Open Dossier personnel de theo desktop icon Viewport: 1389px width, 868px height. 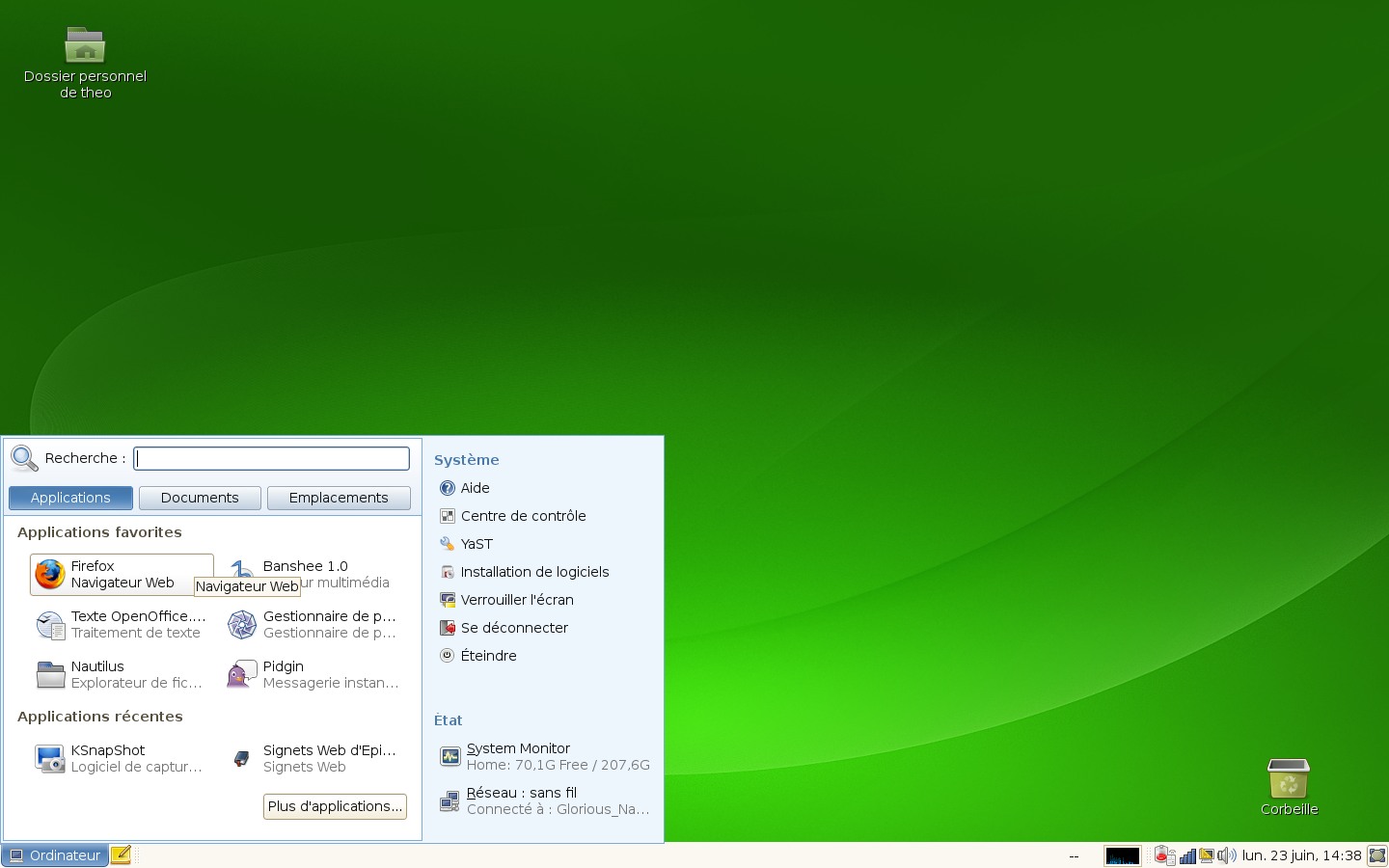pyautogui.click(x=85, y=64)
